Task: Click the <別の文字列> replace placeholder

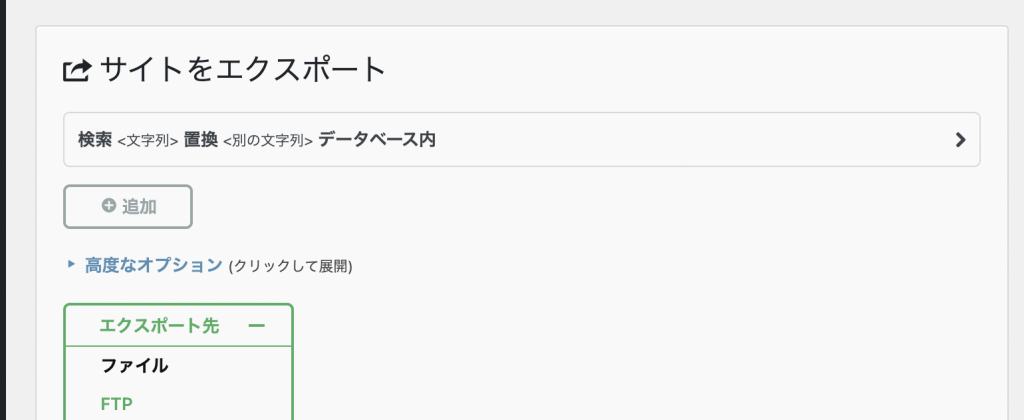Action: [x=268, y=140]
